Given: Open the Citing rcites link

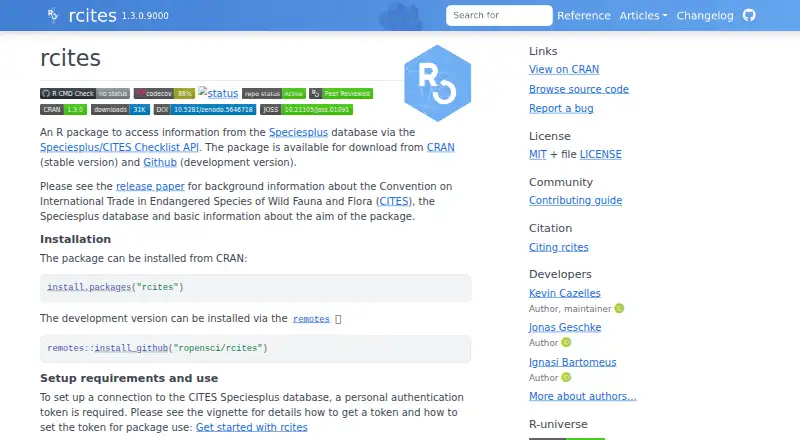Looking at the screenshot, I should [x=559, y=247].
